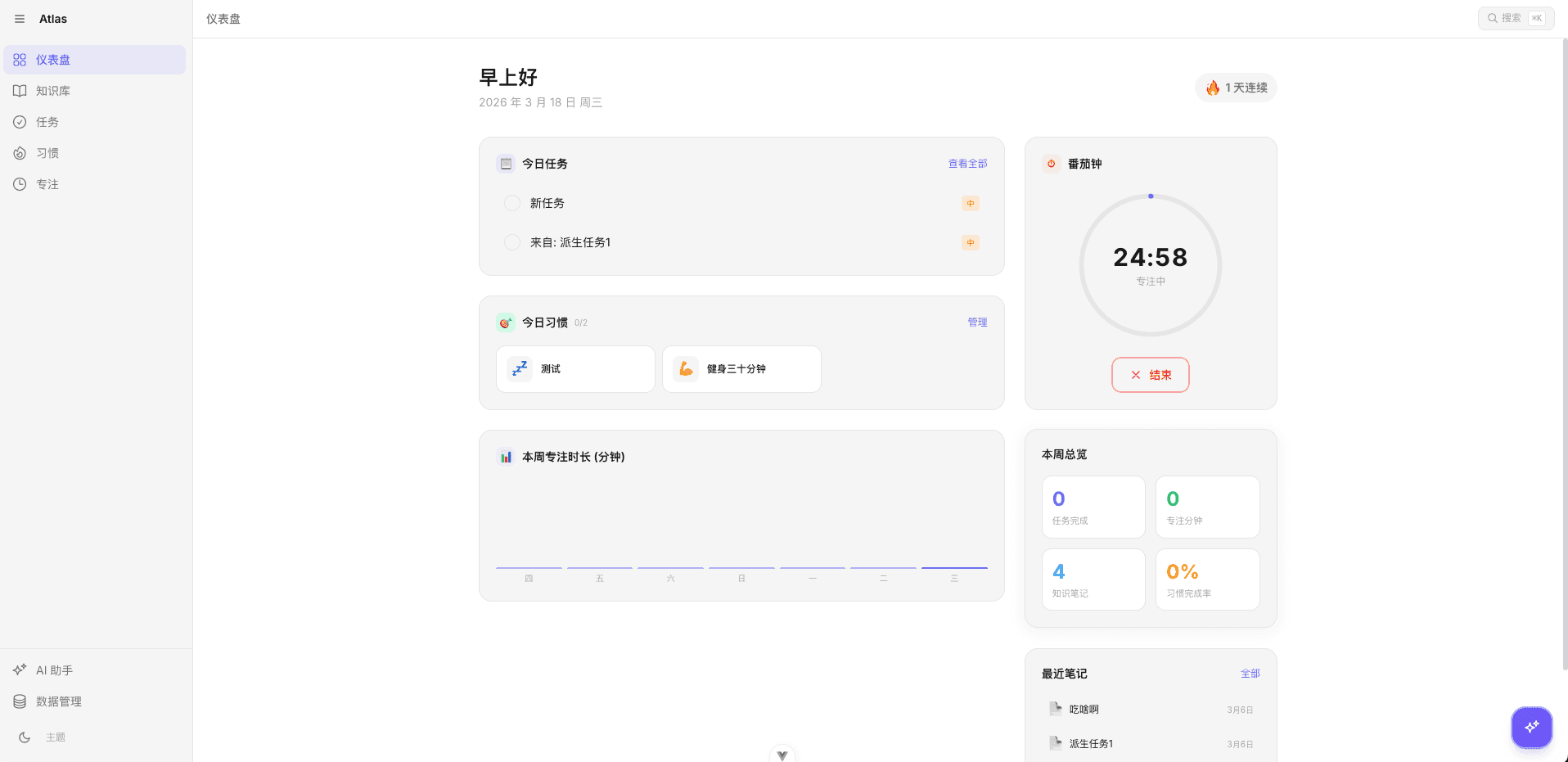
Task: Toggle the 主题 theme moon icon
Action: click(x=25, y=737)
